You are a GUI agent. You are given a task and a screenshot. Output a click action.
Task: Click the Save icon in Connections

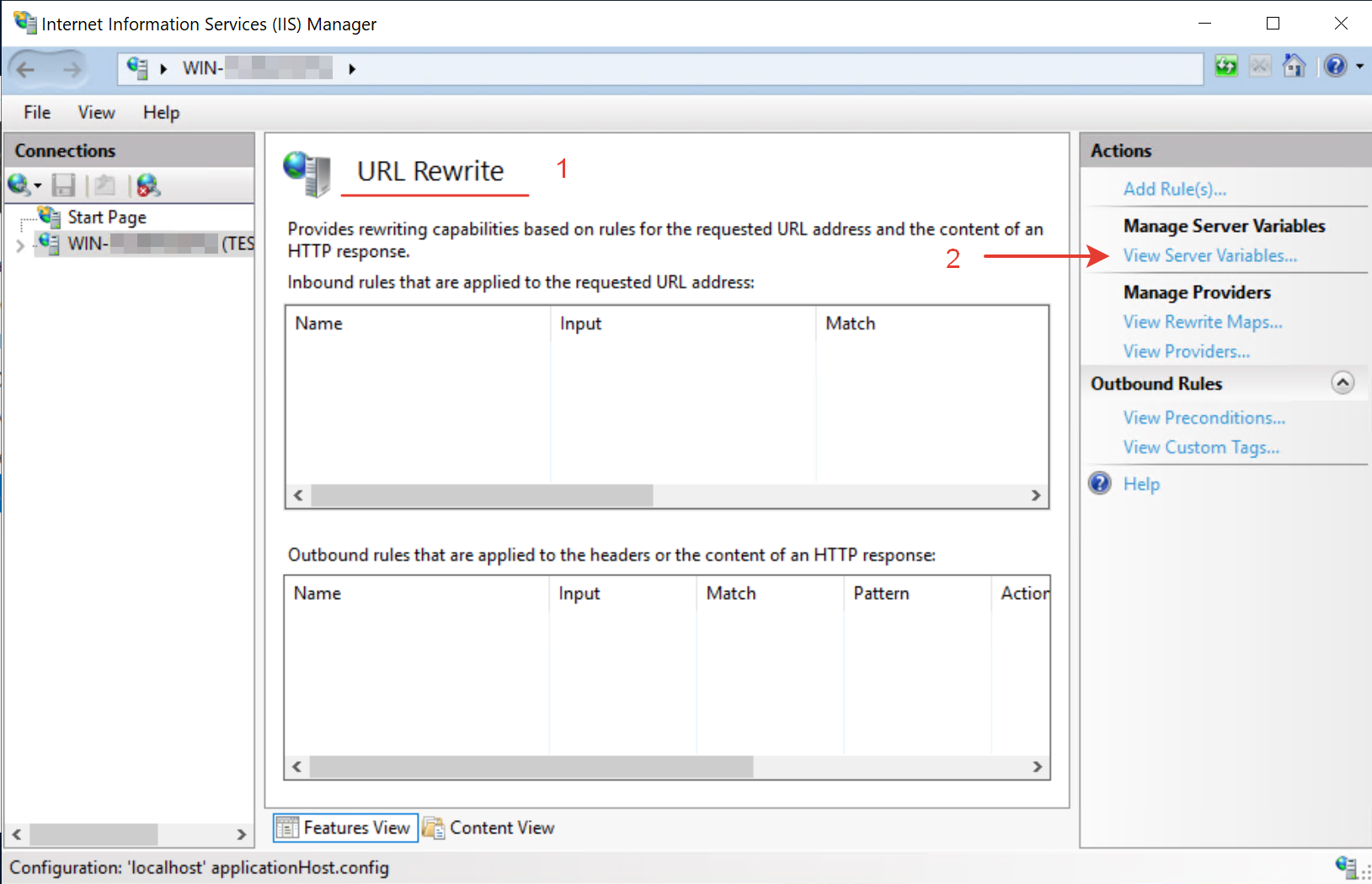(64, 185)
